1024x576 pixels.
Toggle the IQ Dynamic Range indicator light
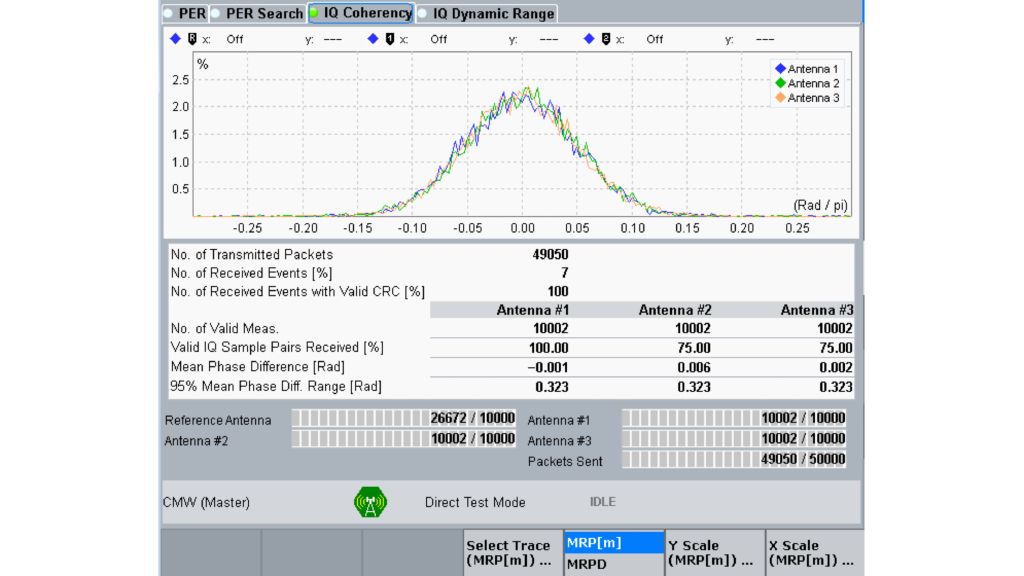click(422, 13)
